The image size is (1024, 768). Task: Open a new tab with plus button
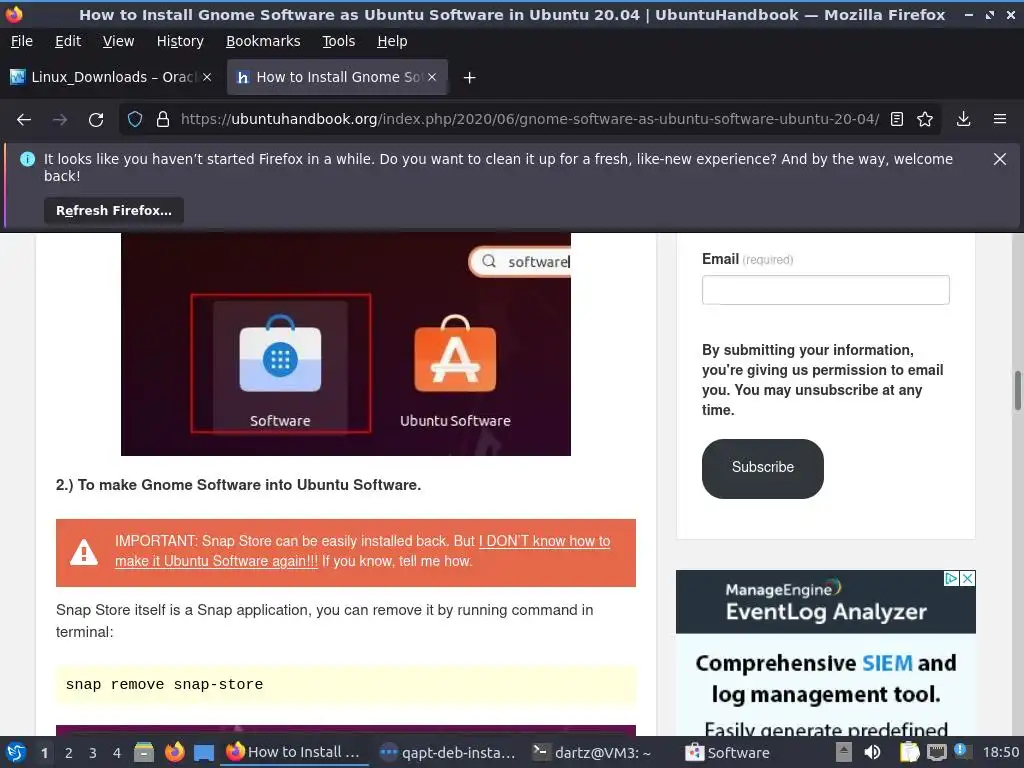point(469,78)
